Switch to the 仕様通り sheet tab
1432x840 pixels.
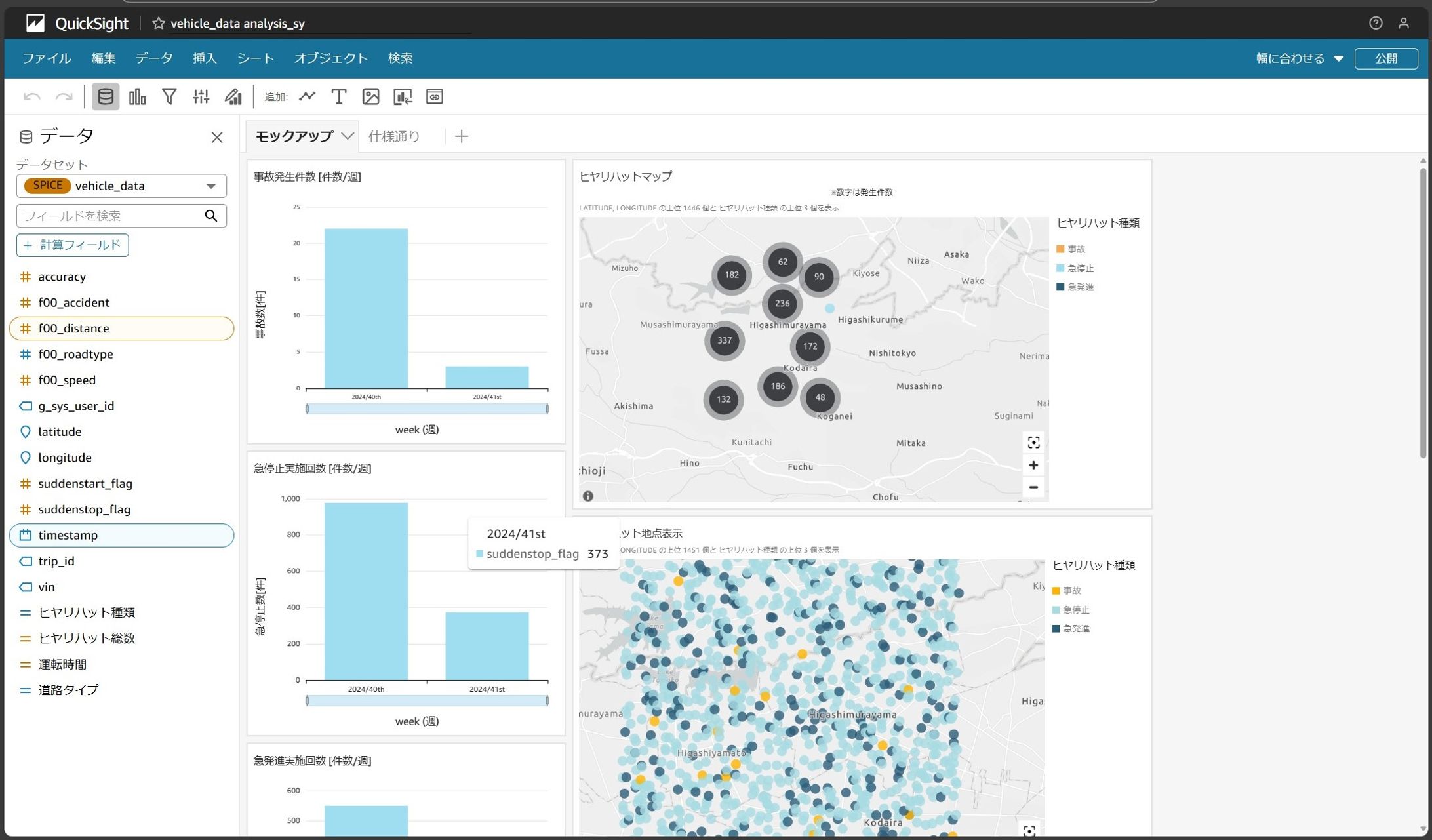point(394,136)
